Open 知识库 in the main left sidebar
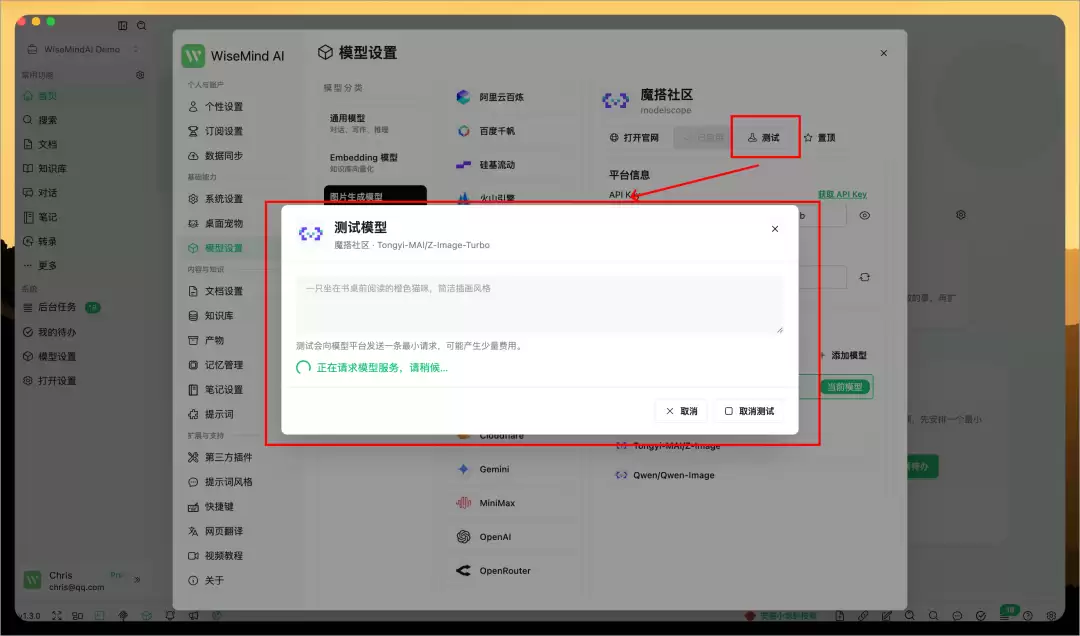 tap(85, 168)
